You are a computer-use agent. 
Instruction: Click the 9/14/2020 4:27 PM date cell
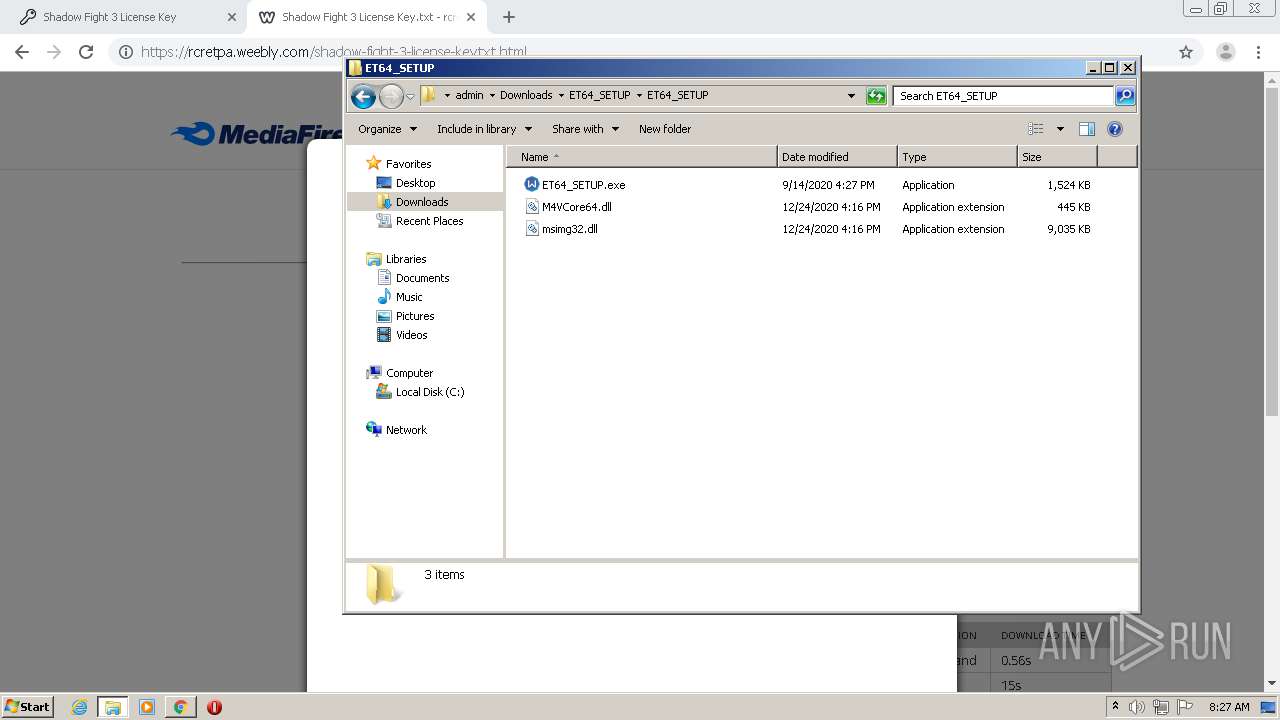tap(828, 185)
